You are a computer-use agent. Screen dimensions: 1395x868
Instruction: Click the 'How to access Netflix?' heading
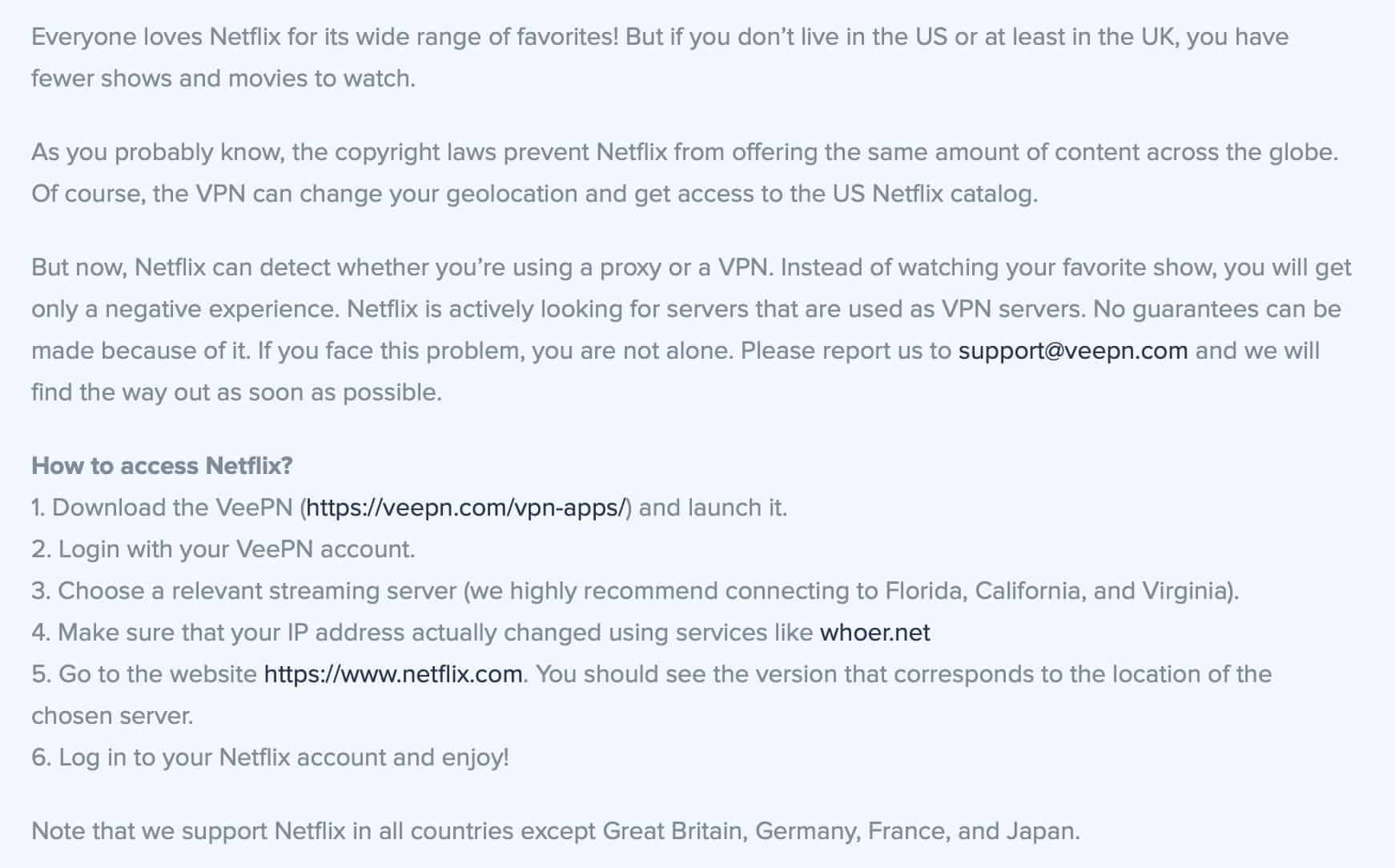[162, 466]
